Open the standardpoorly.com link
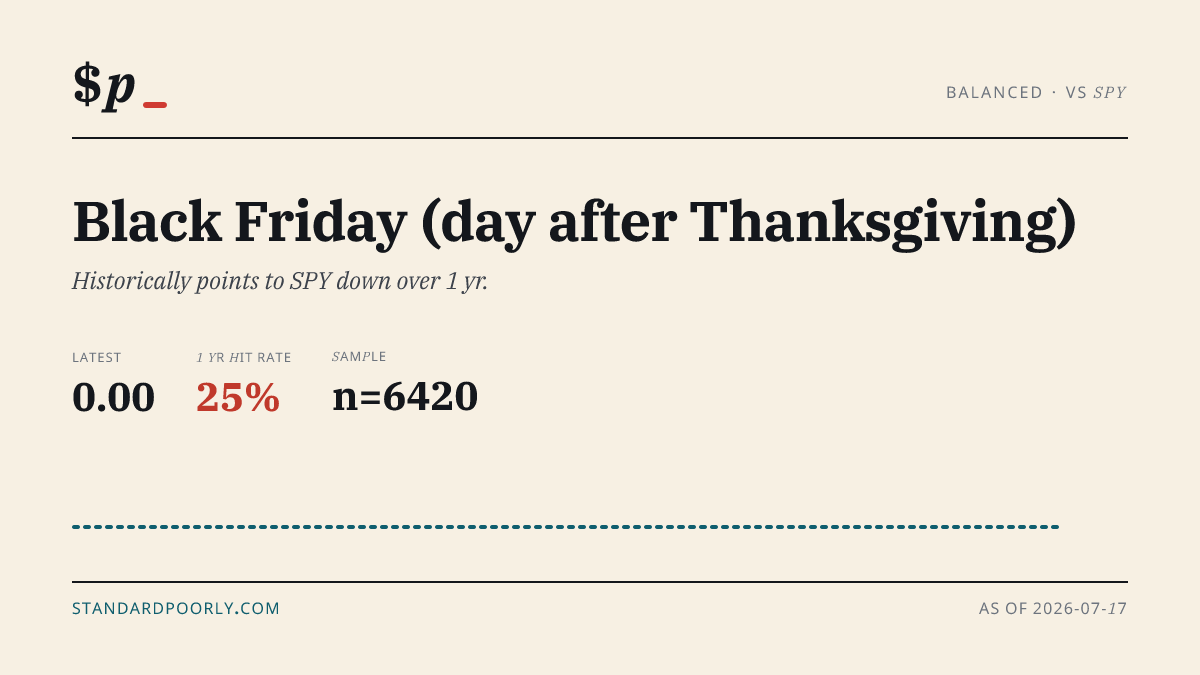 176,608
